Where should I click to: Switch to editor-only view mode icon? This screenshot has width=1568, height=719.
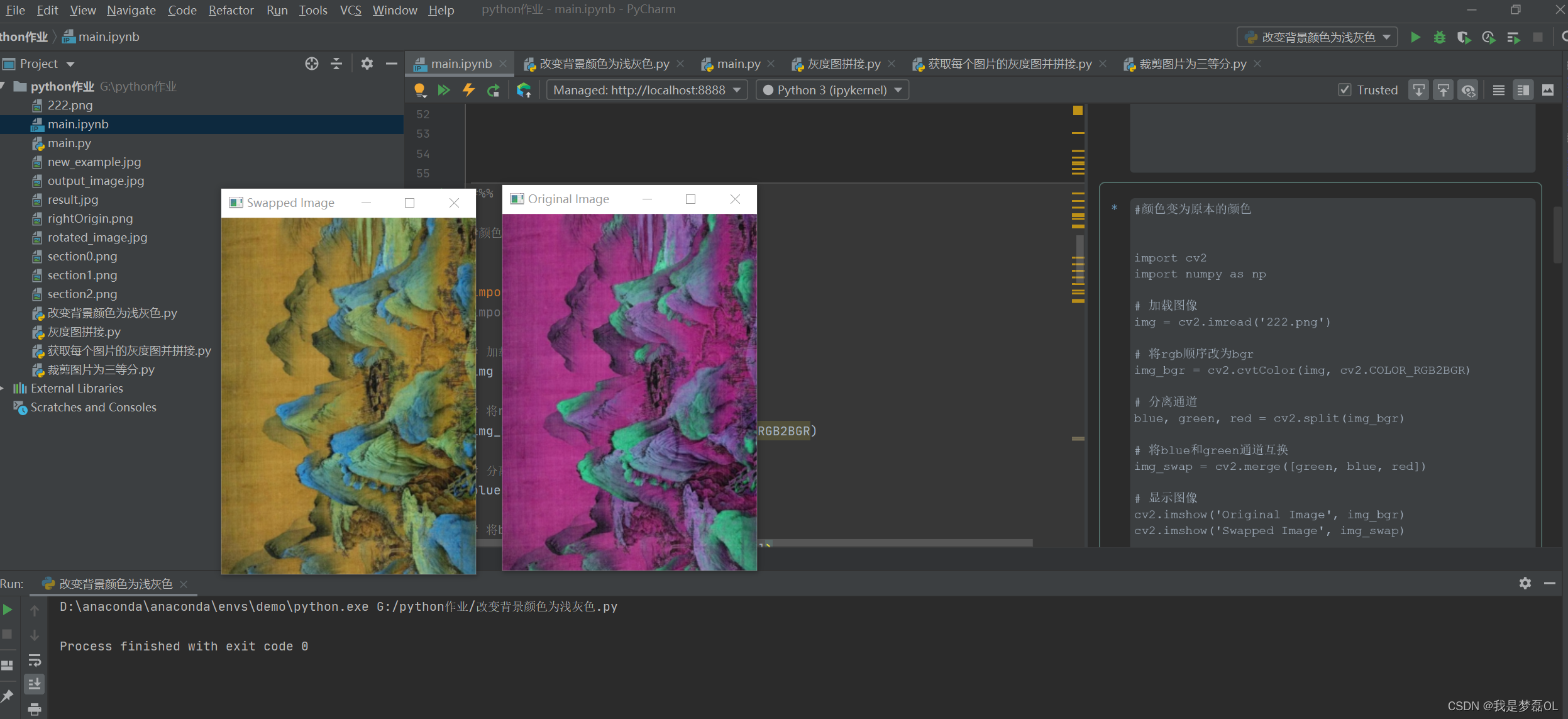click(1499, 90)
